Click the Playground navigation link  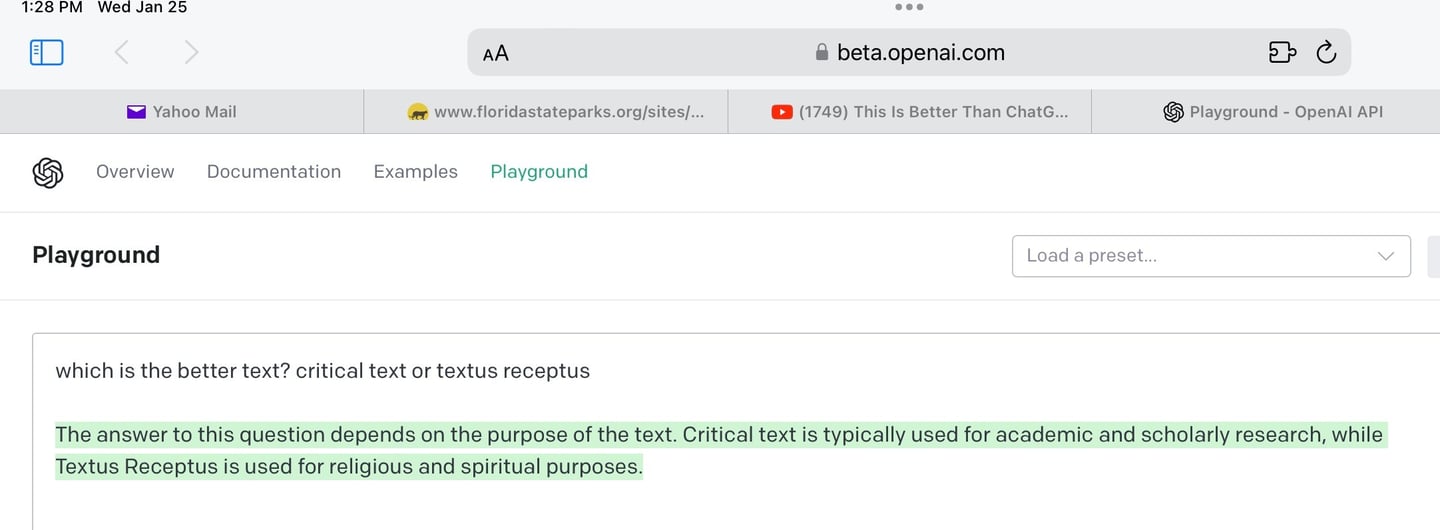point(539,172)
